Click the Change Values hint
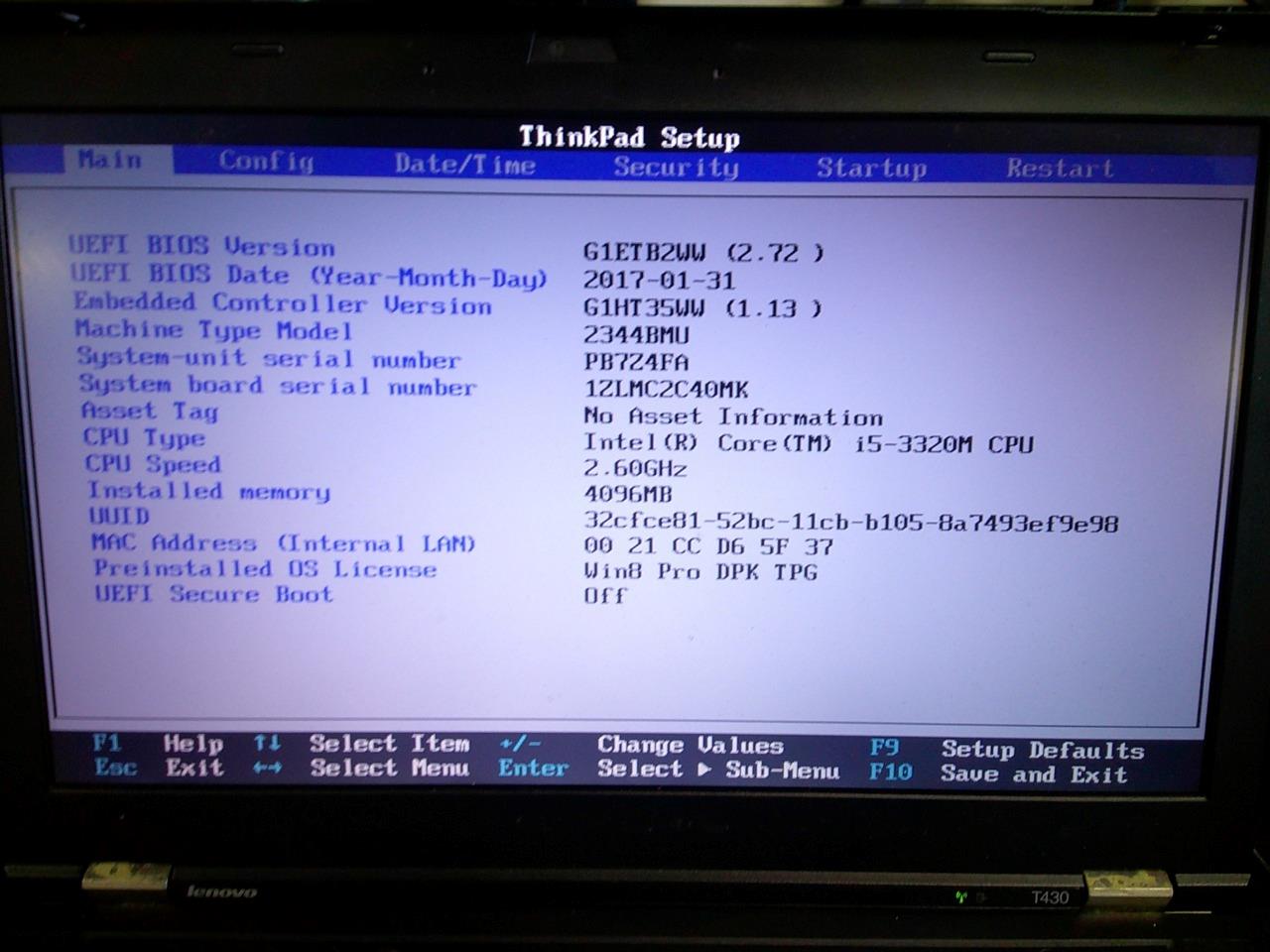 691,746
